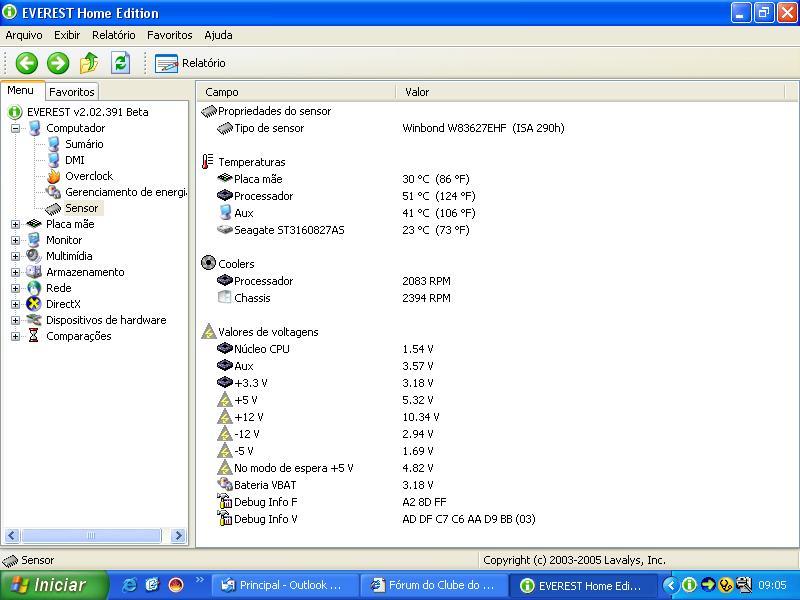
Task: Click the Valores de voltagens warning icon
Action: pyautogui.click(x=209, y=332)
